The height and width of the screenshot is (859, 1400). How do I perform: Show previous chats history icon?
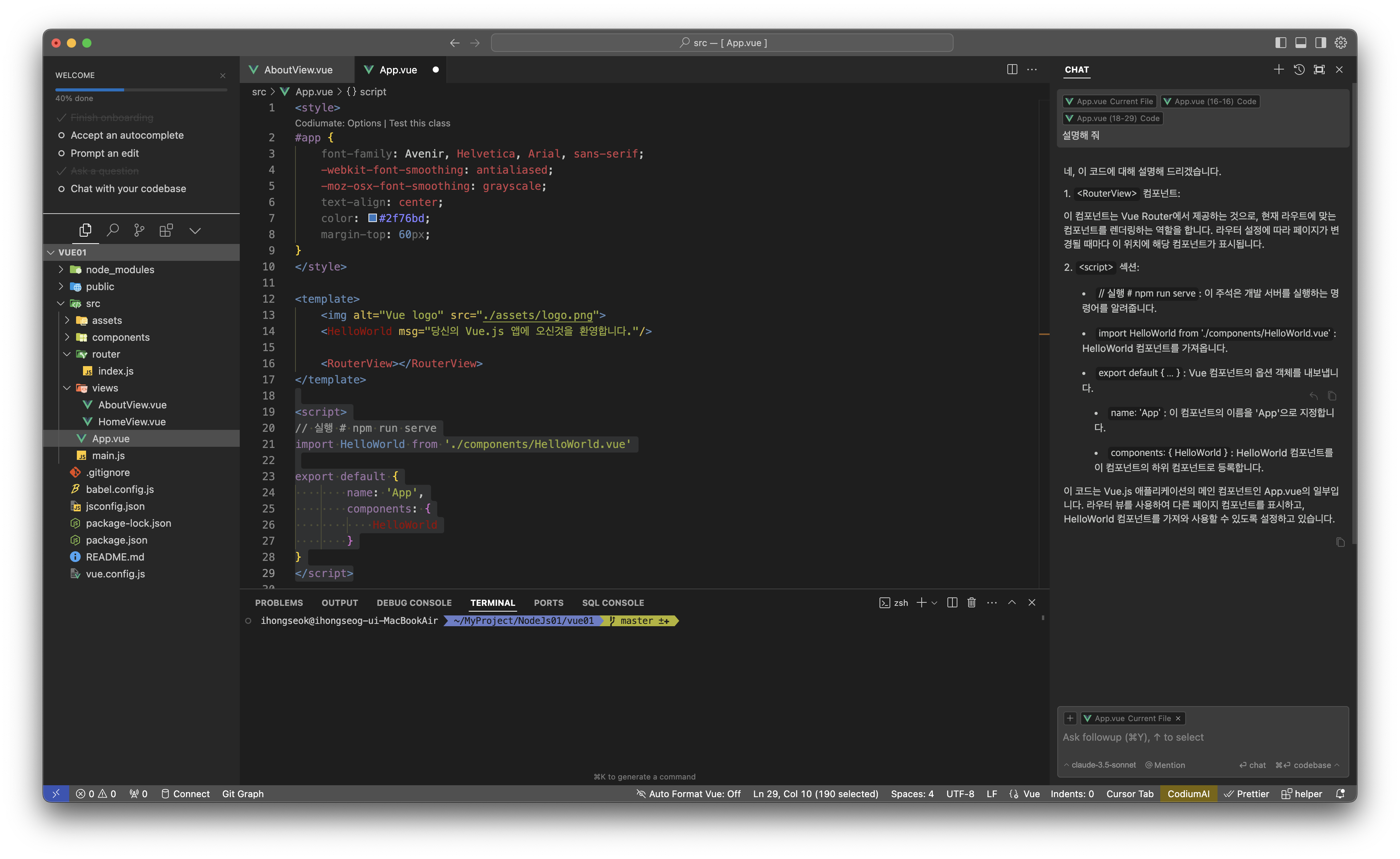point(1299,69)
